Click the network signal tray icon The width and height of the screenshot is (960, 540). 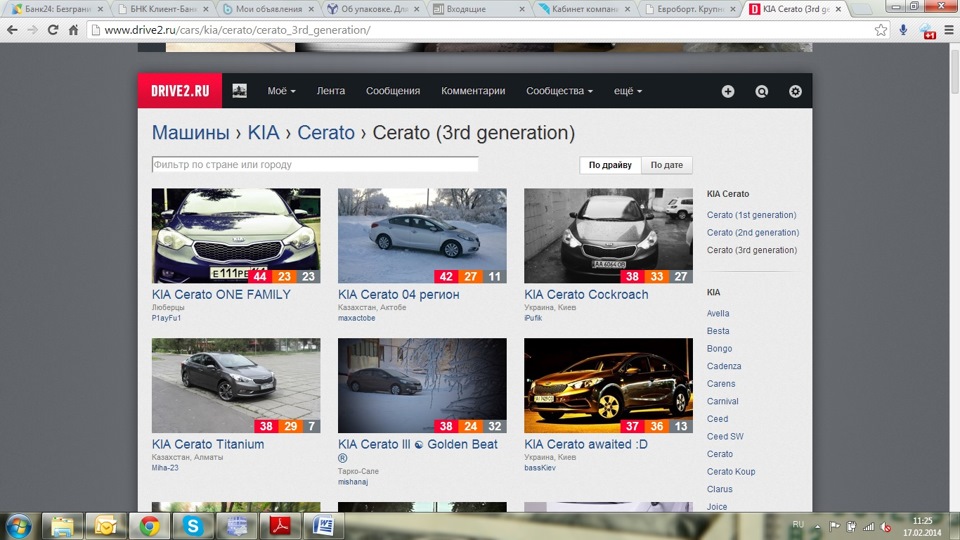coord(868,527)
